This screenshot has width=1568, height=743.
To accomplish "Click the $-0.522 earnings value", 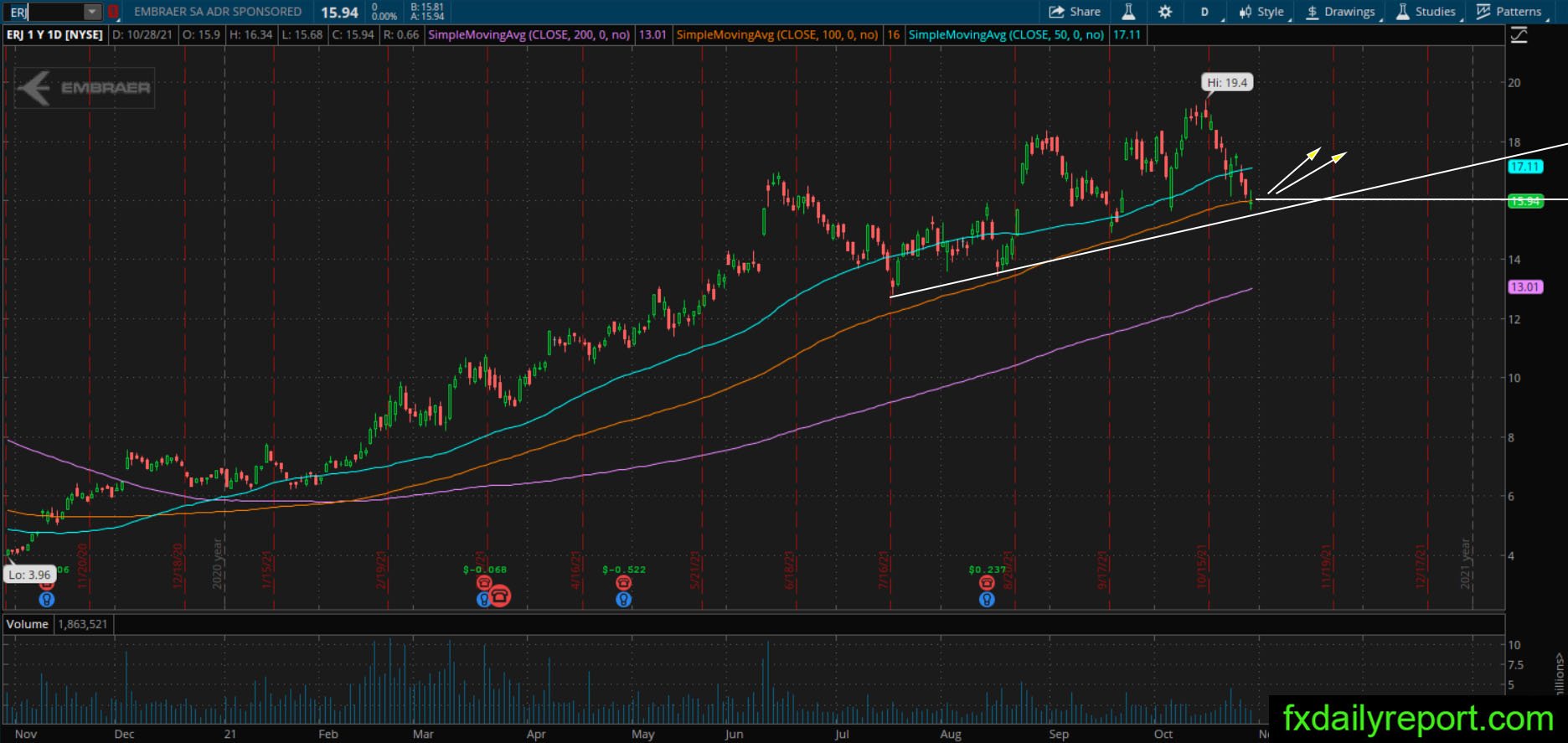I will click(x=624, y=570).
